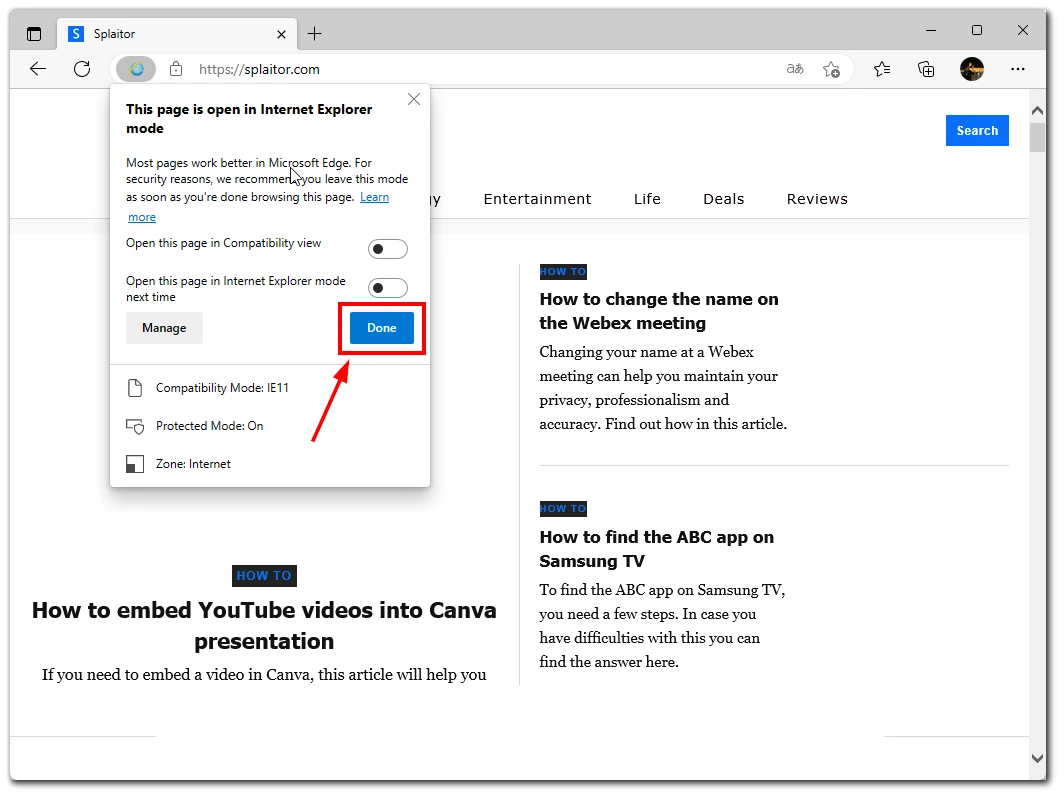Select the Splaitor browser tab
Screen dimensions: 1064x798
(179, 34)
